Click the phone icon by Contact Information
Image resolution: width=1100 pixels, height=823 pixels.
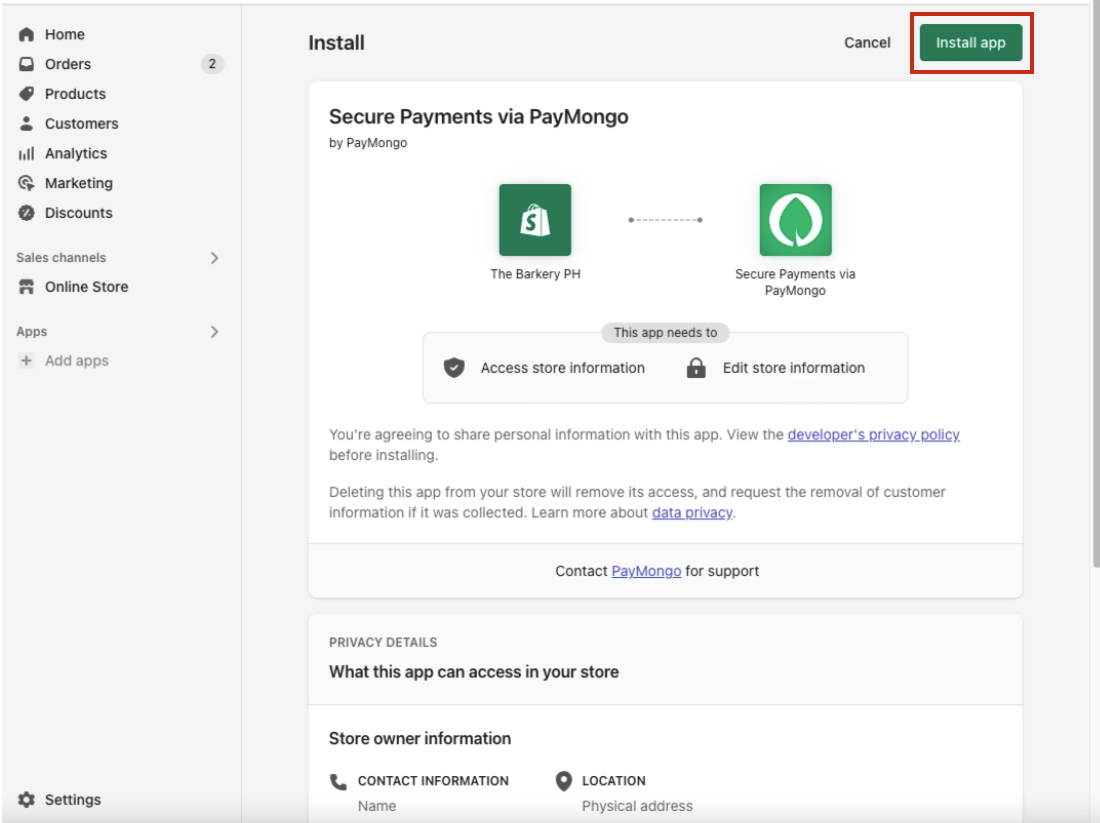[x=338, y=781]
